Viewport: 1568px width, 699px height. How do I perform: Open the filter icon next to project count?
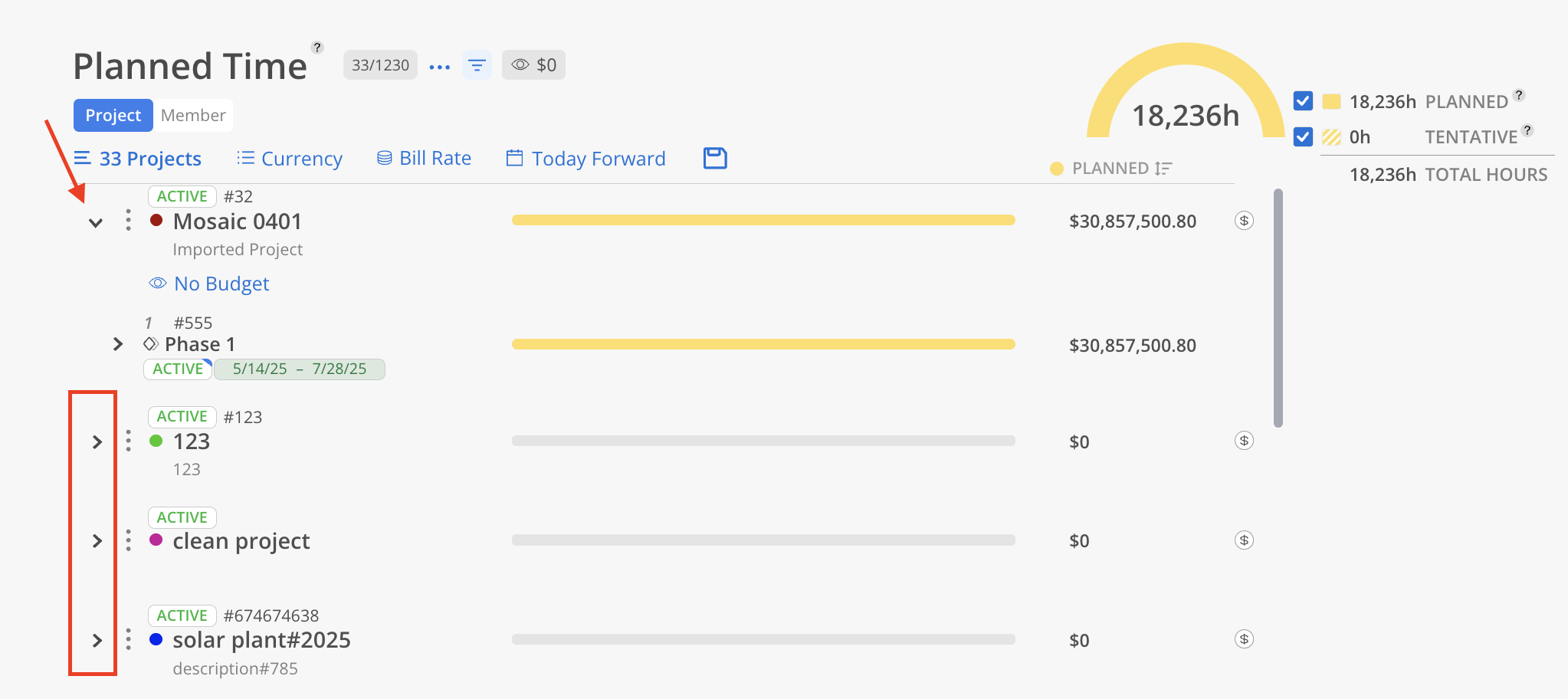477,65
